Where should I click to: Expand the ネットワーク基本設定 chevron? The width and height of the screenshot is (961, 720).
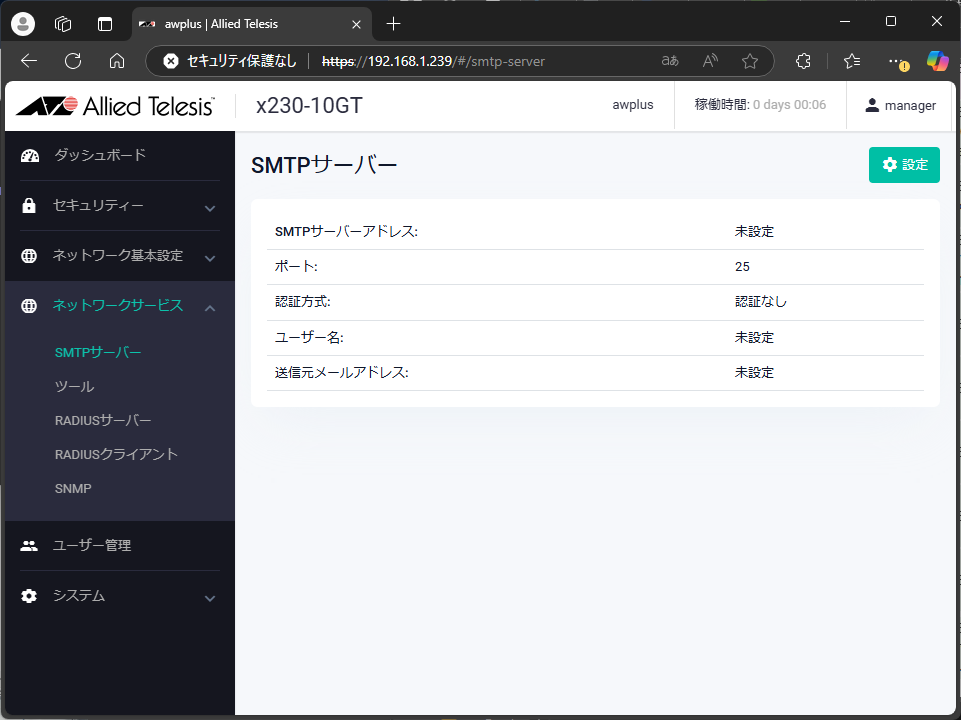coord(210,258)
